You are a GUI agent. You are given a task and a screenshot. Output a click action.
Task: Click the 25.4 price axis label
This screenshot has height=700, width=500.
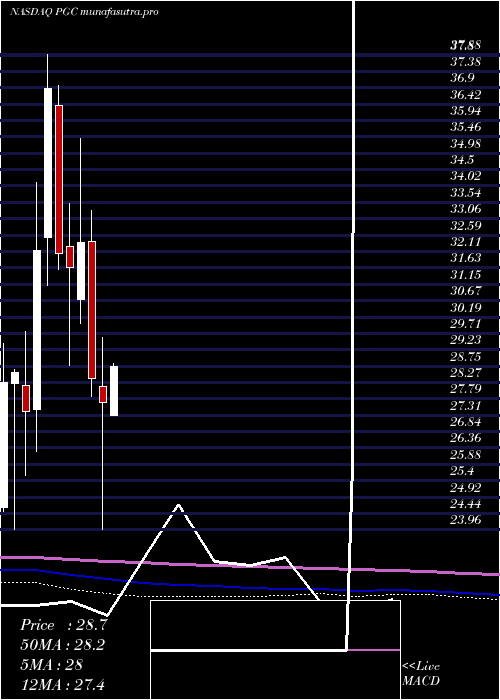(x=462, y=471)
